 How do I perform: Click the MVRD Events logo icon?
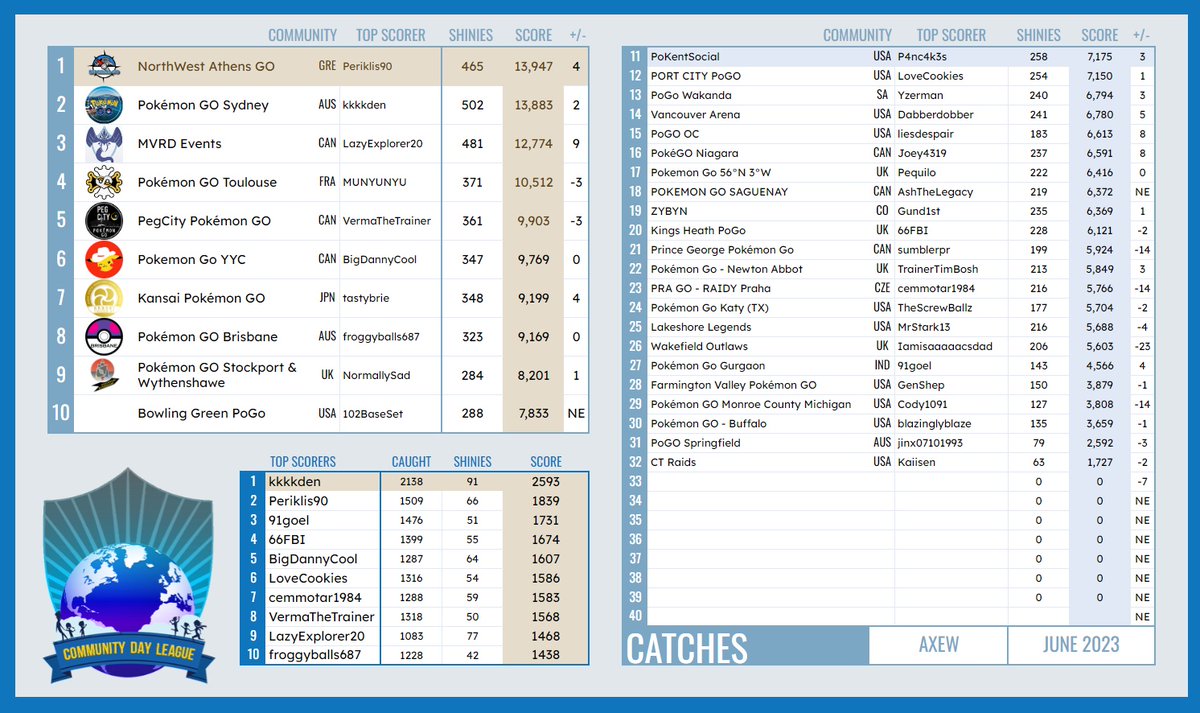point(105,143)
